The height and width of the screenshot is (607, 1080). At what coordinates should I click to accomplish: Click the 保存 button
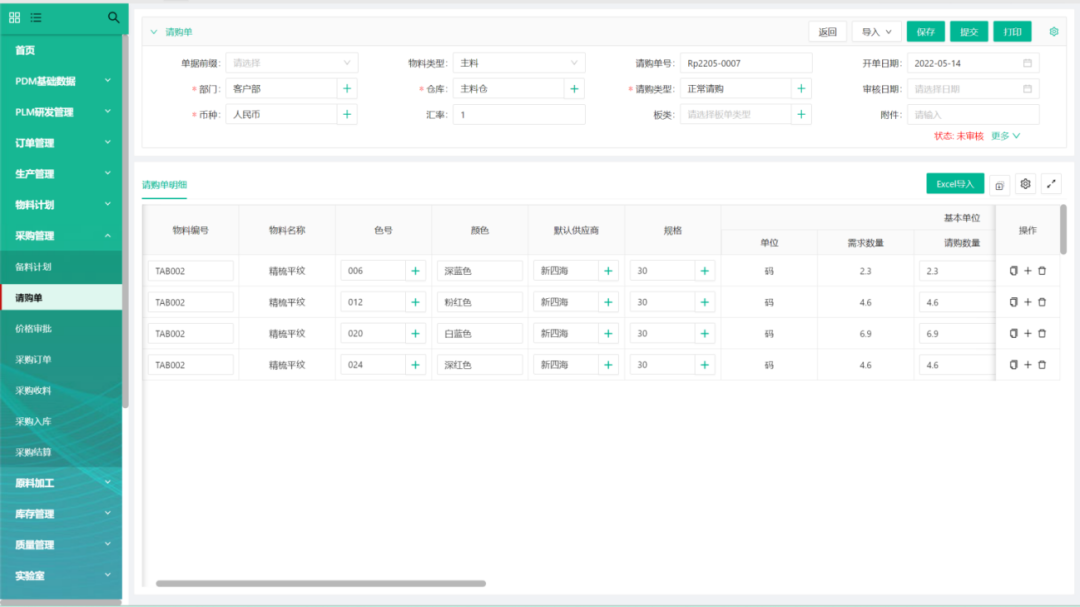[x=925, y=32]
